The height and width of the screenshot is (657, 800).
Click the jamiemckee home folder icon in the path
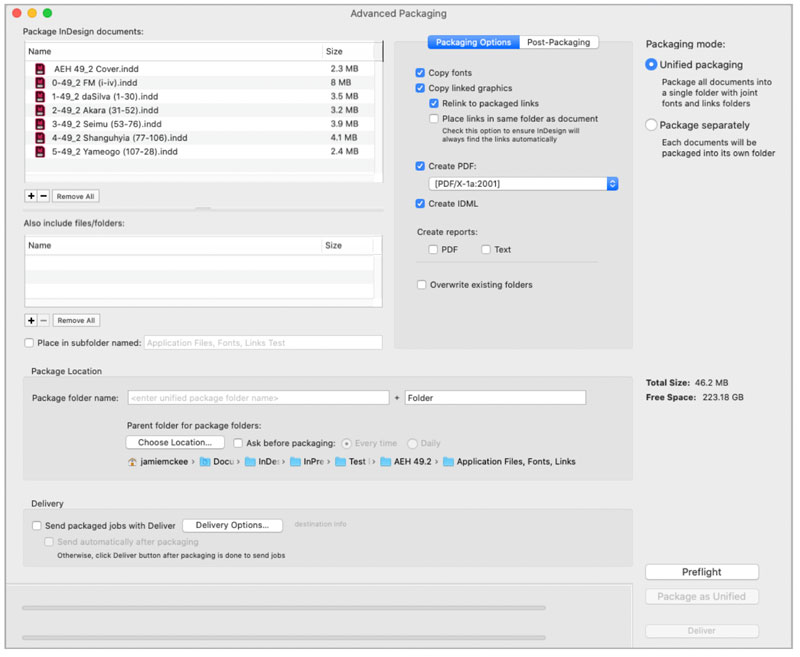(x=132, y=462)
